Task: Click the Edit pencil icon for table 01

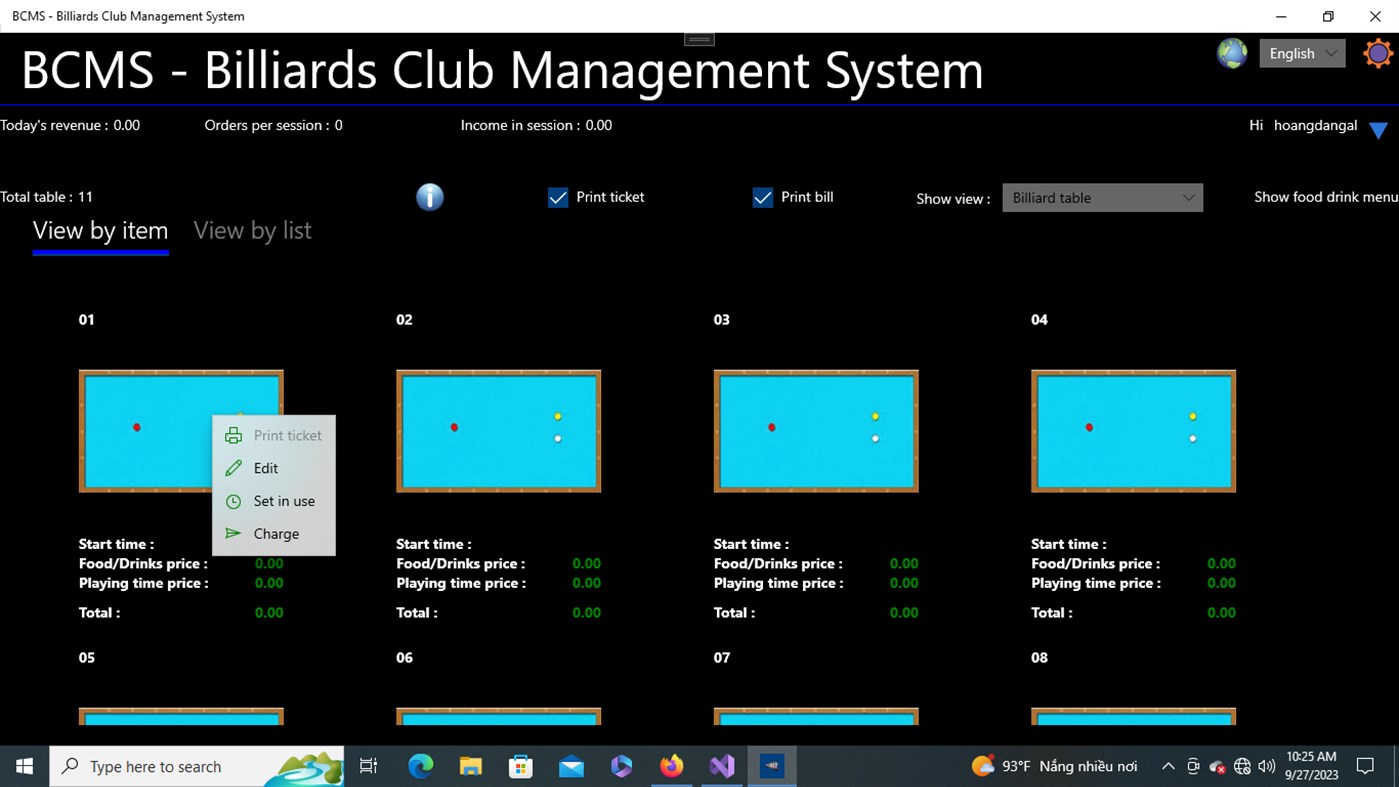Action: 233,468
